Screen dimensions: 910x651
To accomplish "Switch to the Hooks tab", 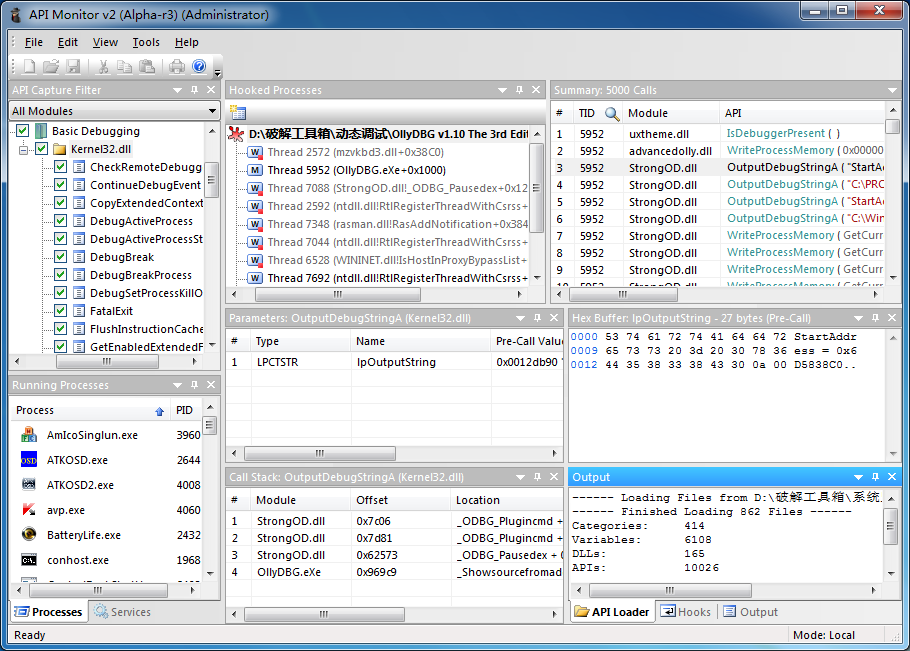I will 686,612.
